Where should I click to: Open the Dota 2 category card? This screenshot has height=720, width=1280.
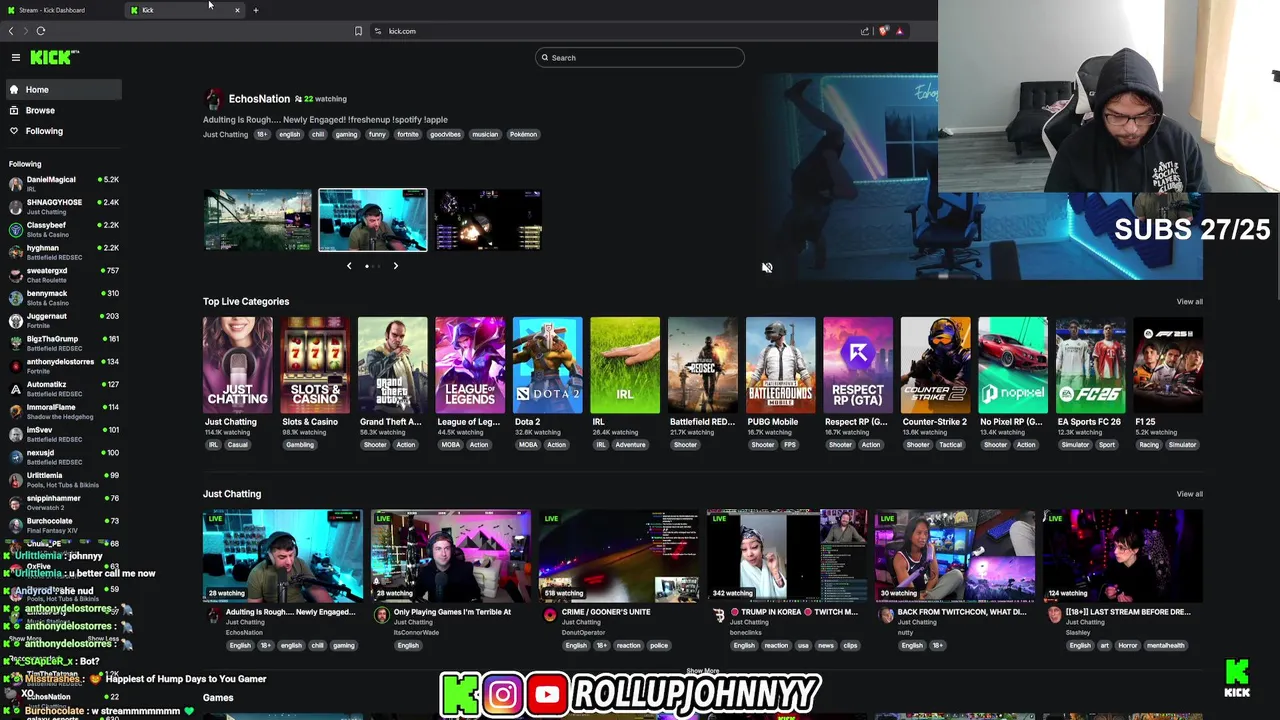tap(547, 365)
